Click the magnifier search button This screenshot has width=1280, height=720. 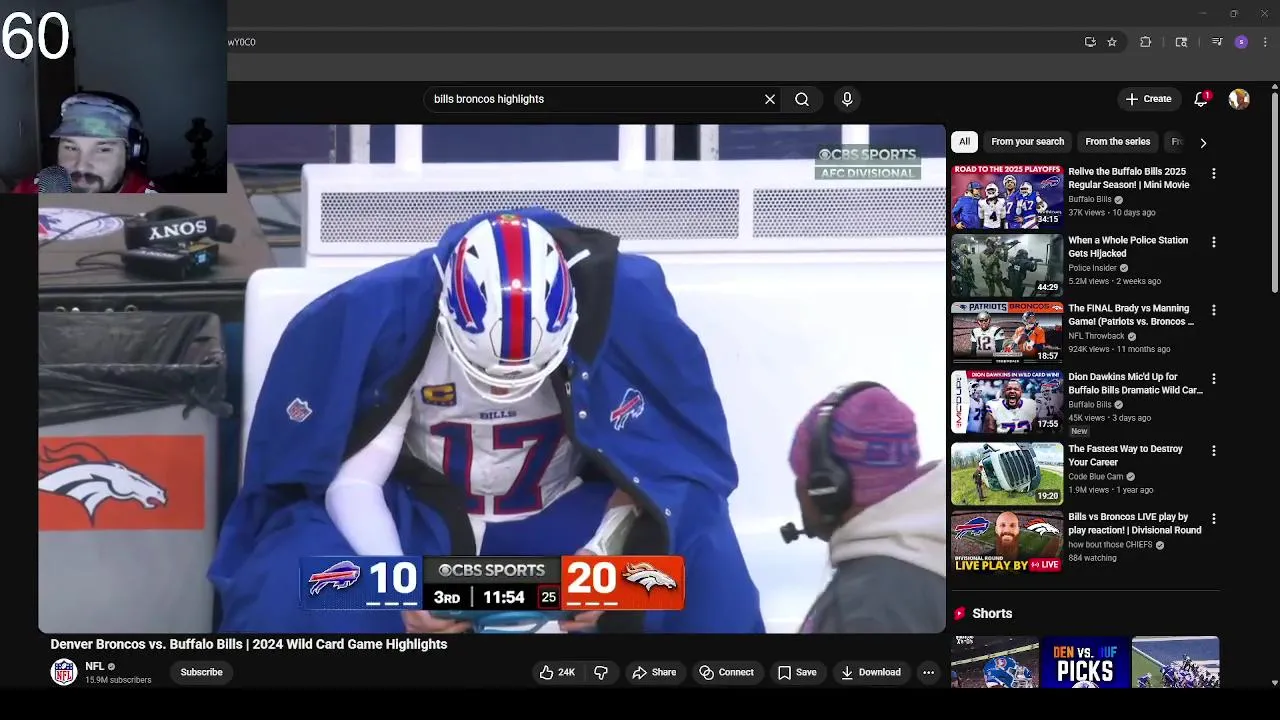click(x=802, y=99)
